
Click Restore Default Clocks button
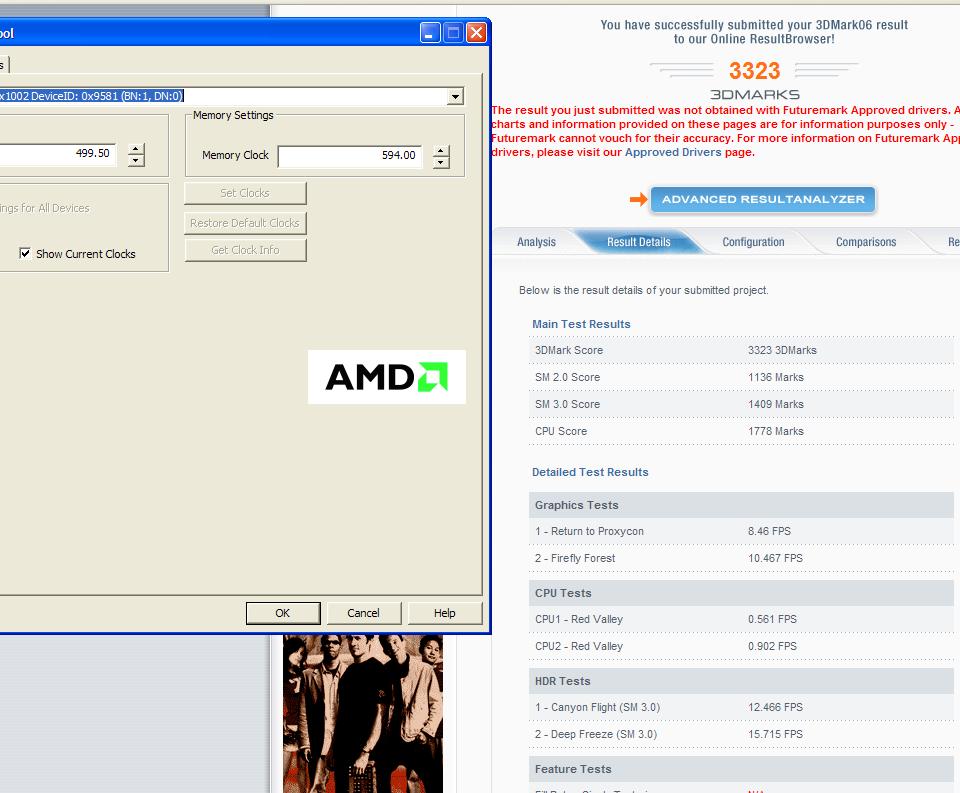245,223
